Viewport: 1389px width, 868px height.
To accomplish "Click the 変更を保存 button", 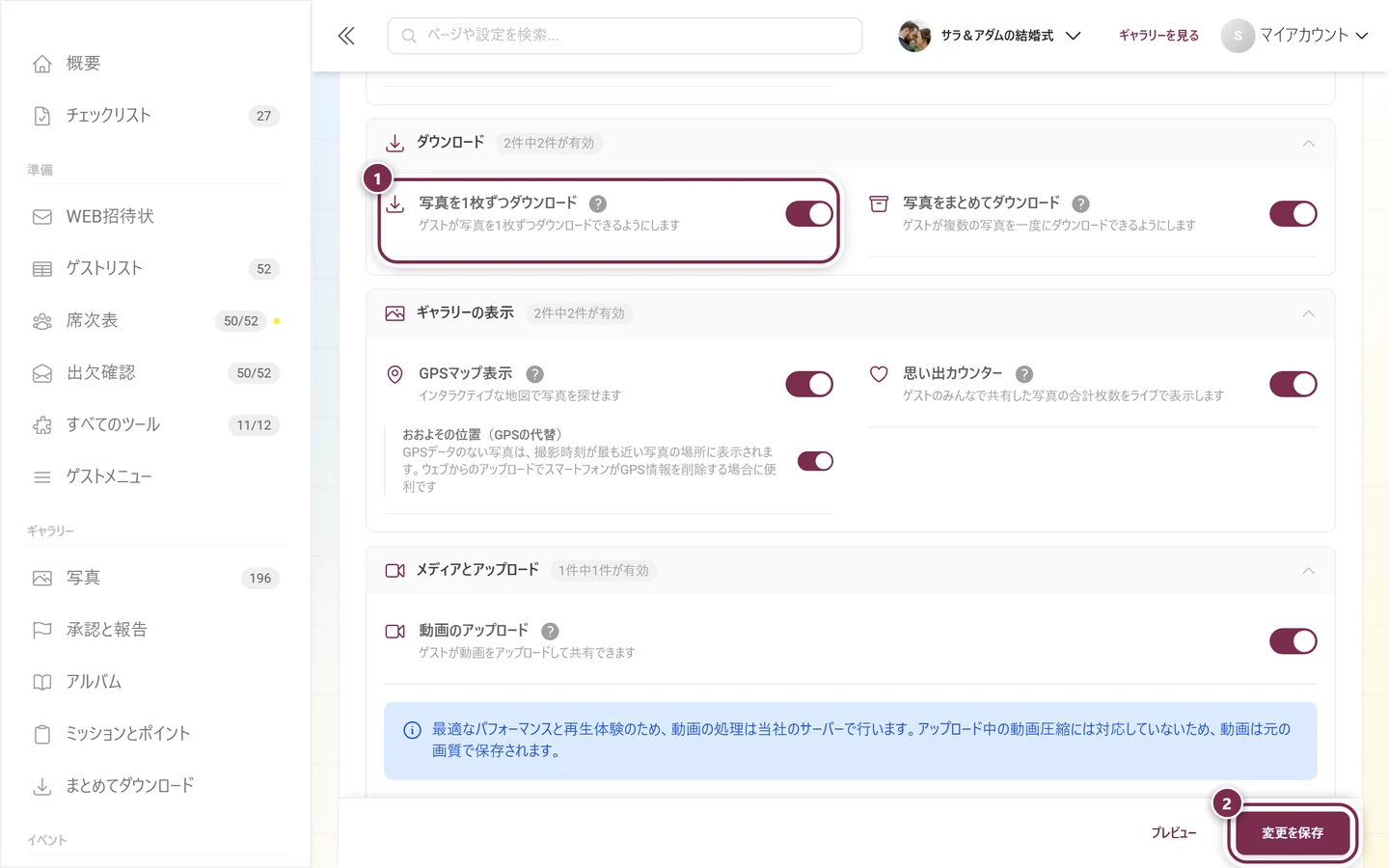I will 1293,833.
